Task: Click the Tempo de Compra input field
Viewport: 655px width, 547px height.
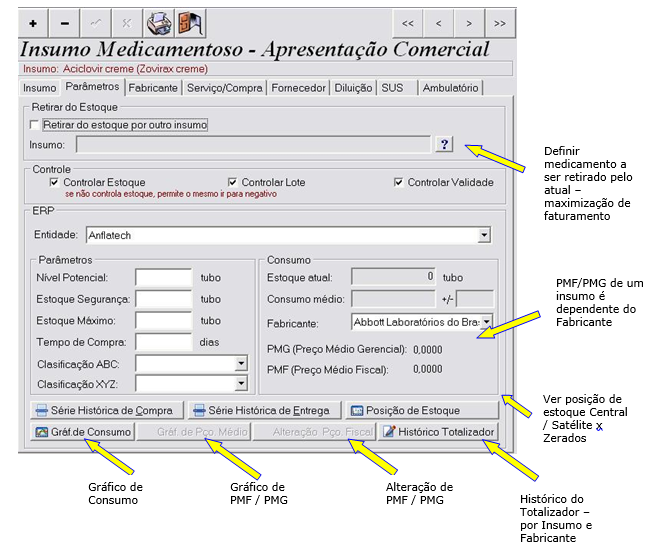Action: click(x=164, y=342)
